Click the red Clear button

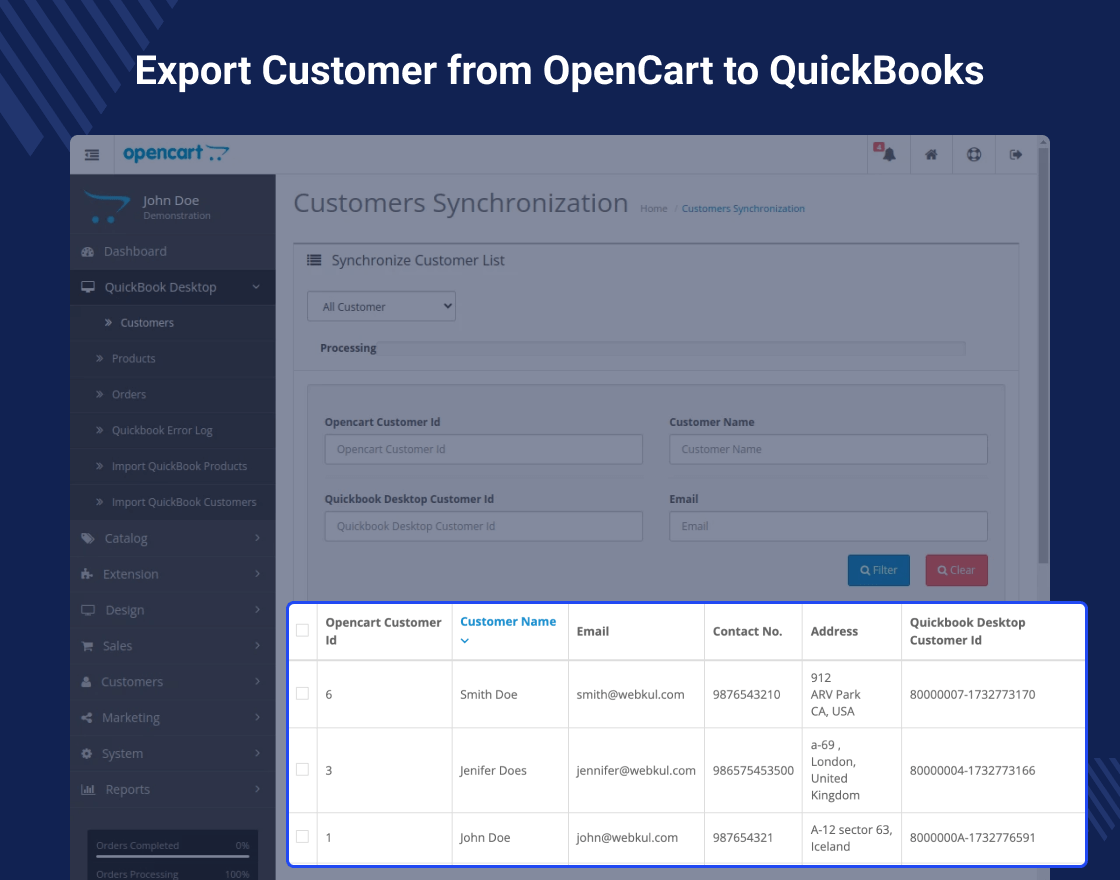pyautogui.click(x=956, y=570)
